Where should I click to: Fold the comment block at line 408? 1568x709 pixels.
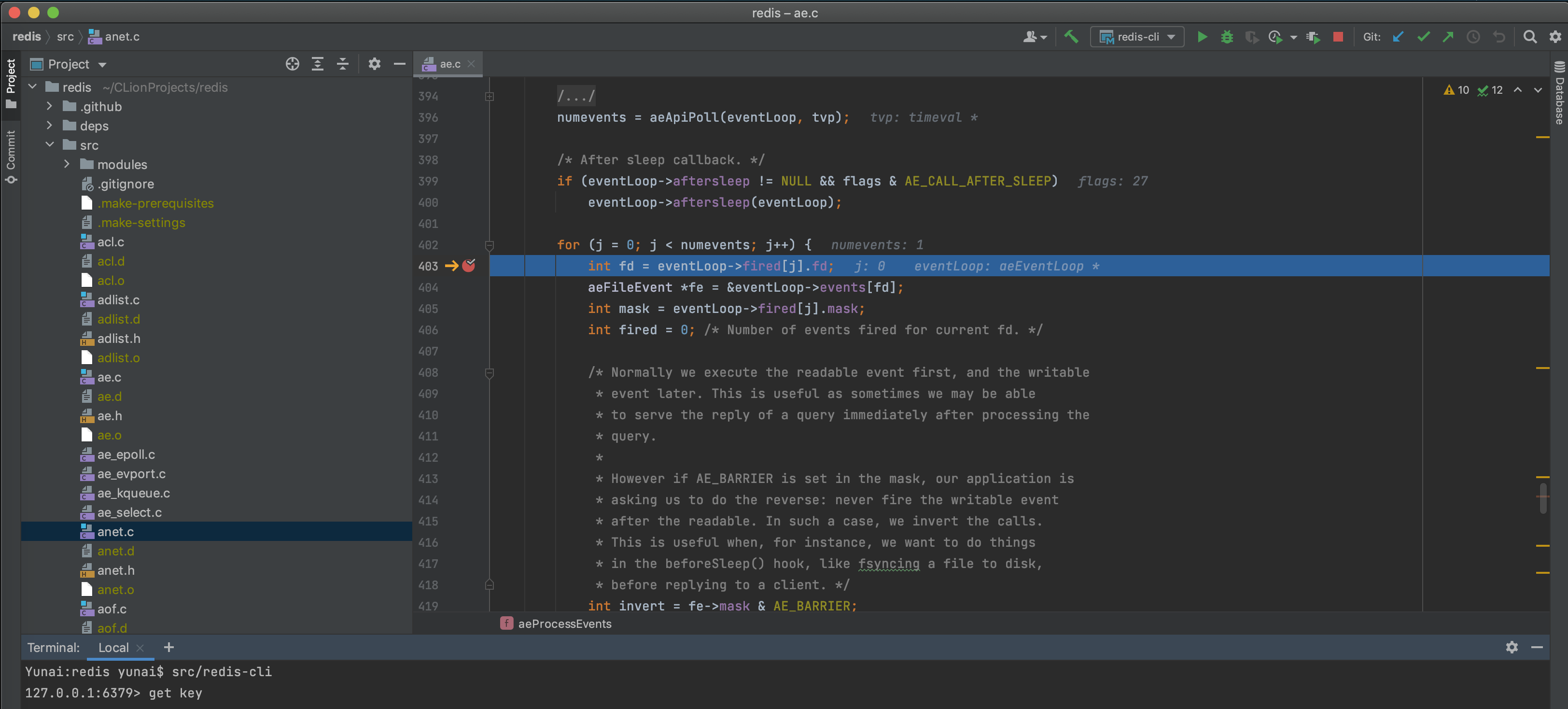point(490,373)
